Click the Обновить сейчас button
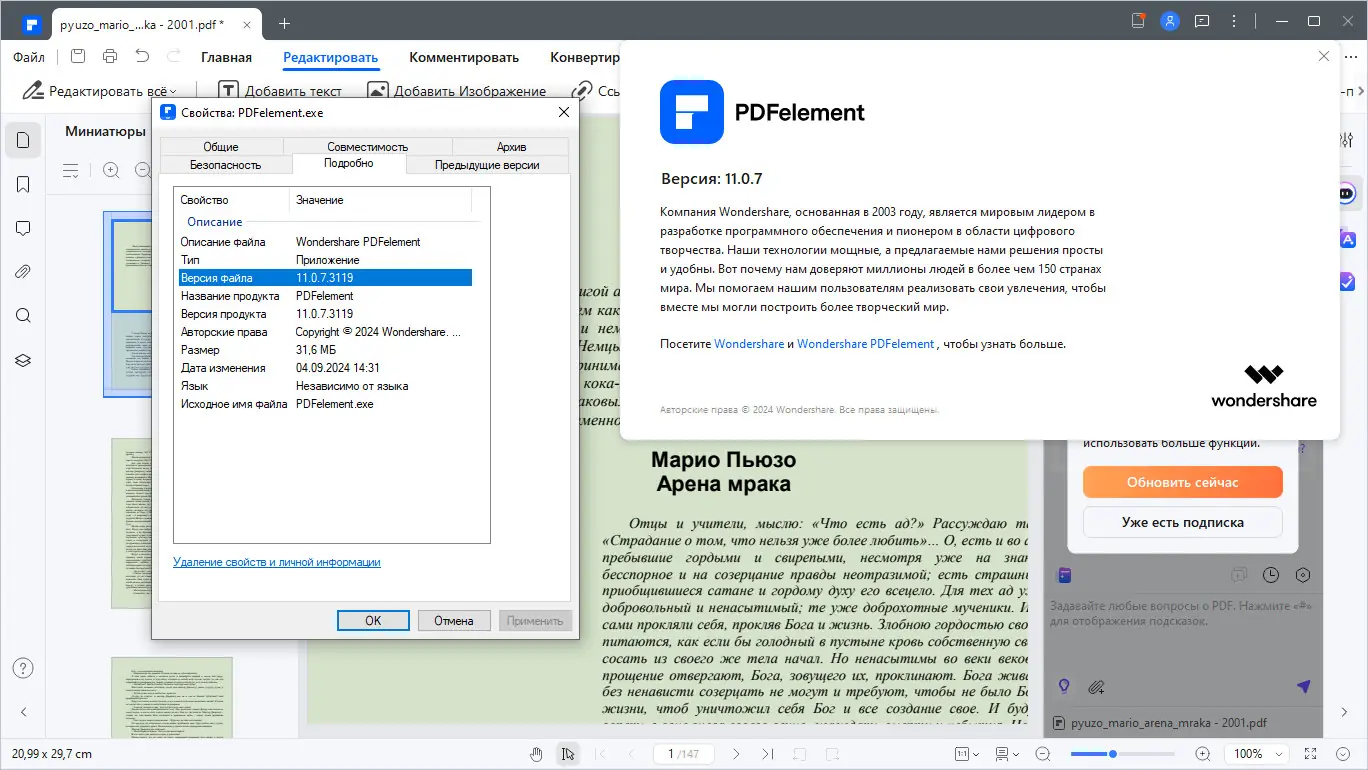 [x=1183, y=482]
